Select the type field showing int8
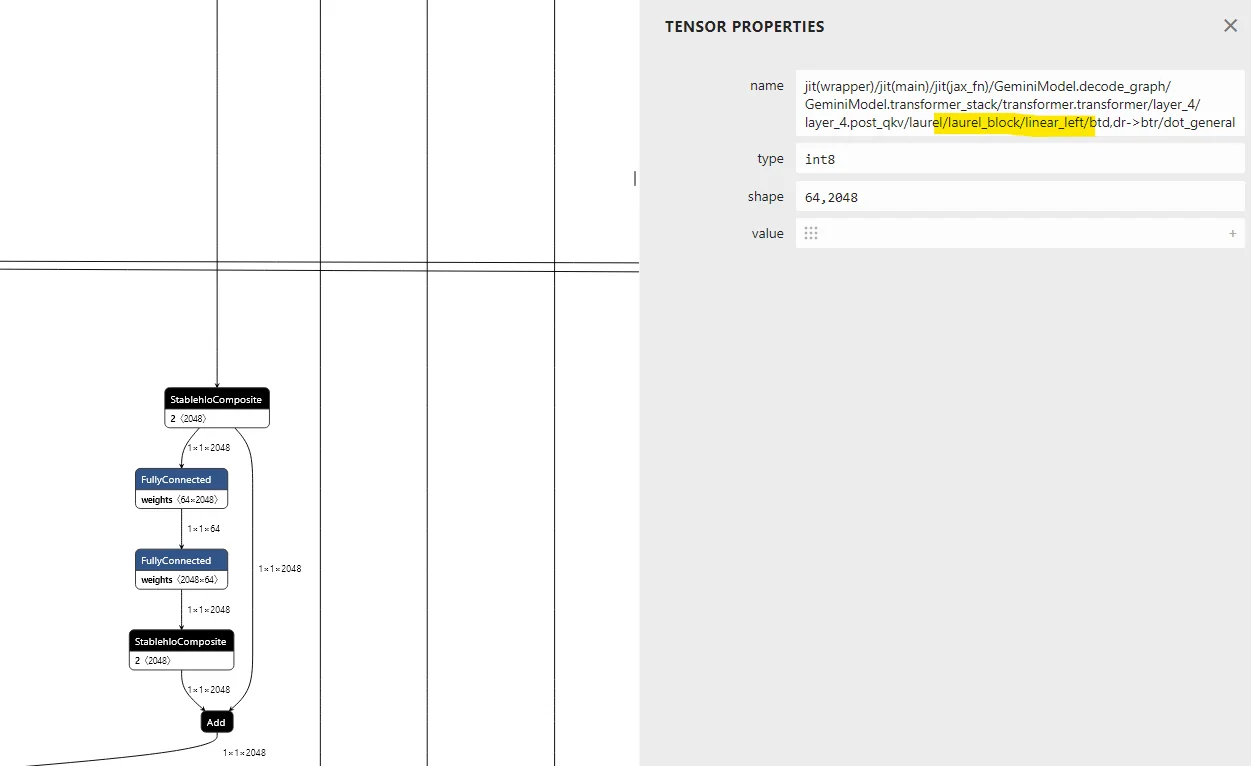 (1020, 159)
